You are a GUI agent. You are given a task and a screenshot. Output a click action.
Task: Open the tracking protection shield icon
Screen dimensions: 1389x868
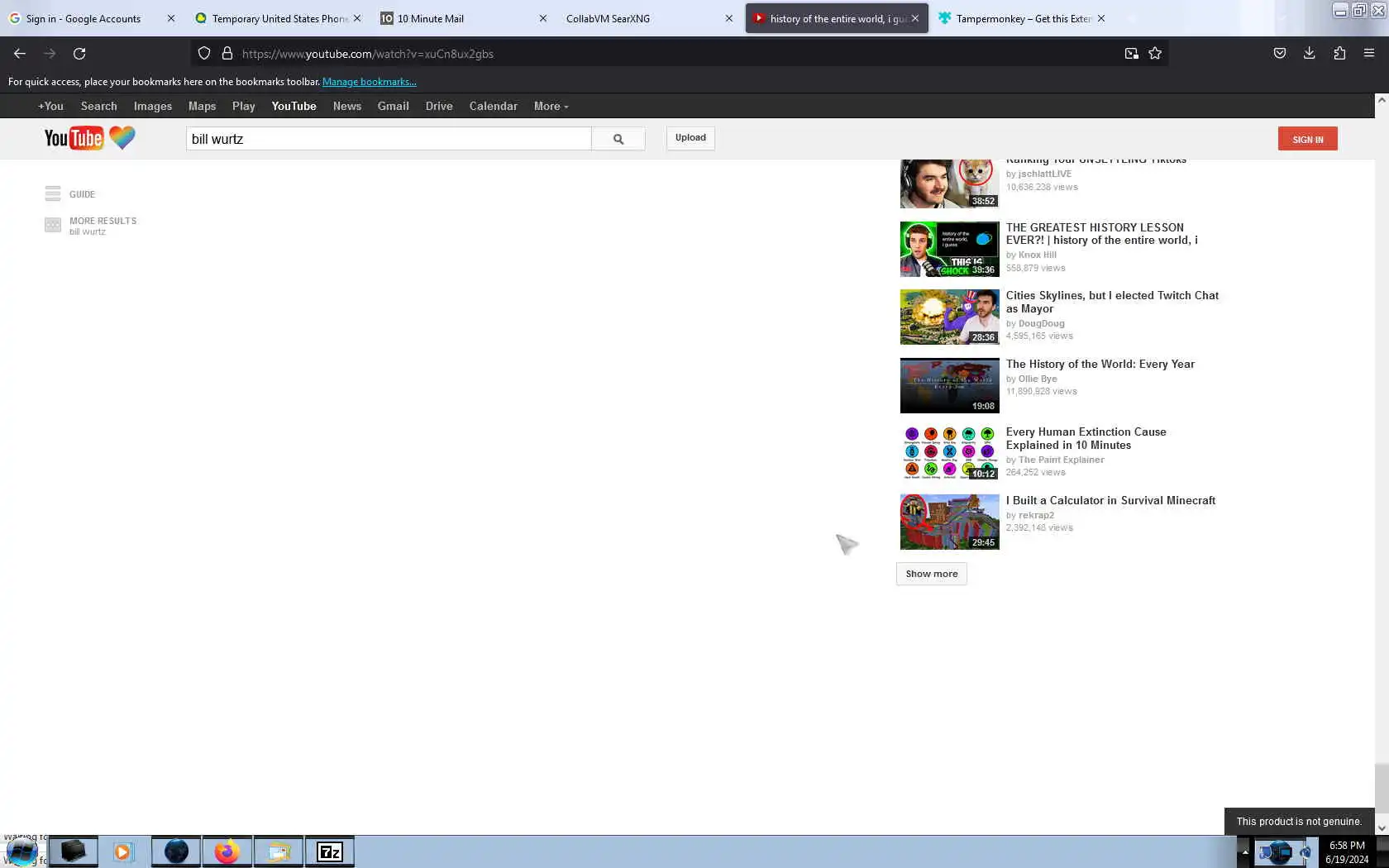204,54
